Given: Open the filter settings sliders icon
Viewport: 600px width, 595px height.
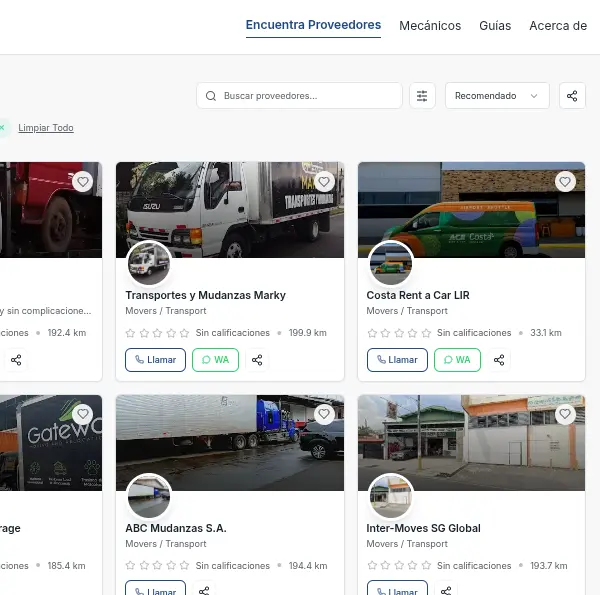Looking at the screenshot, I should [x=422, y=96].
